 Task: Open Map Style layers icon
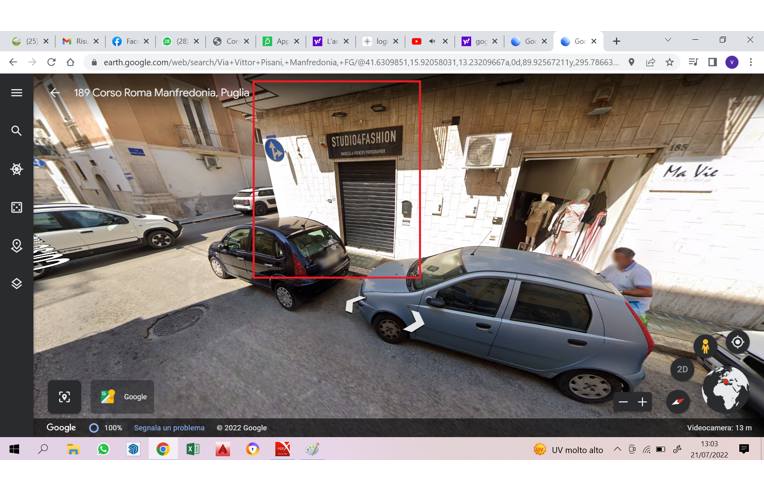(x=16, y=283)
